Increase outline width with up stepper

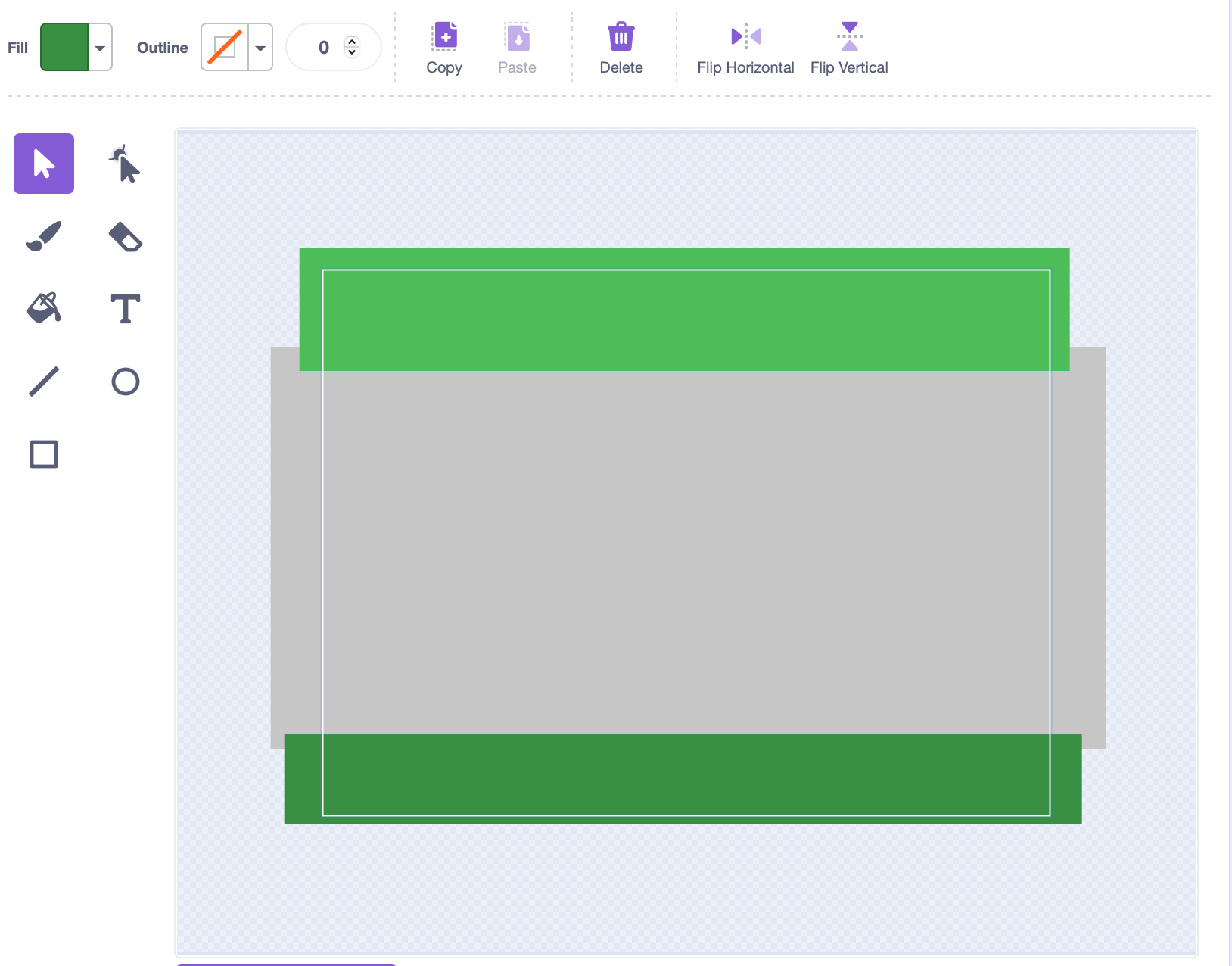352,42
